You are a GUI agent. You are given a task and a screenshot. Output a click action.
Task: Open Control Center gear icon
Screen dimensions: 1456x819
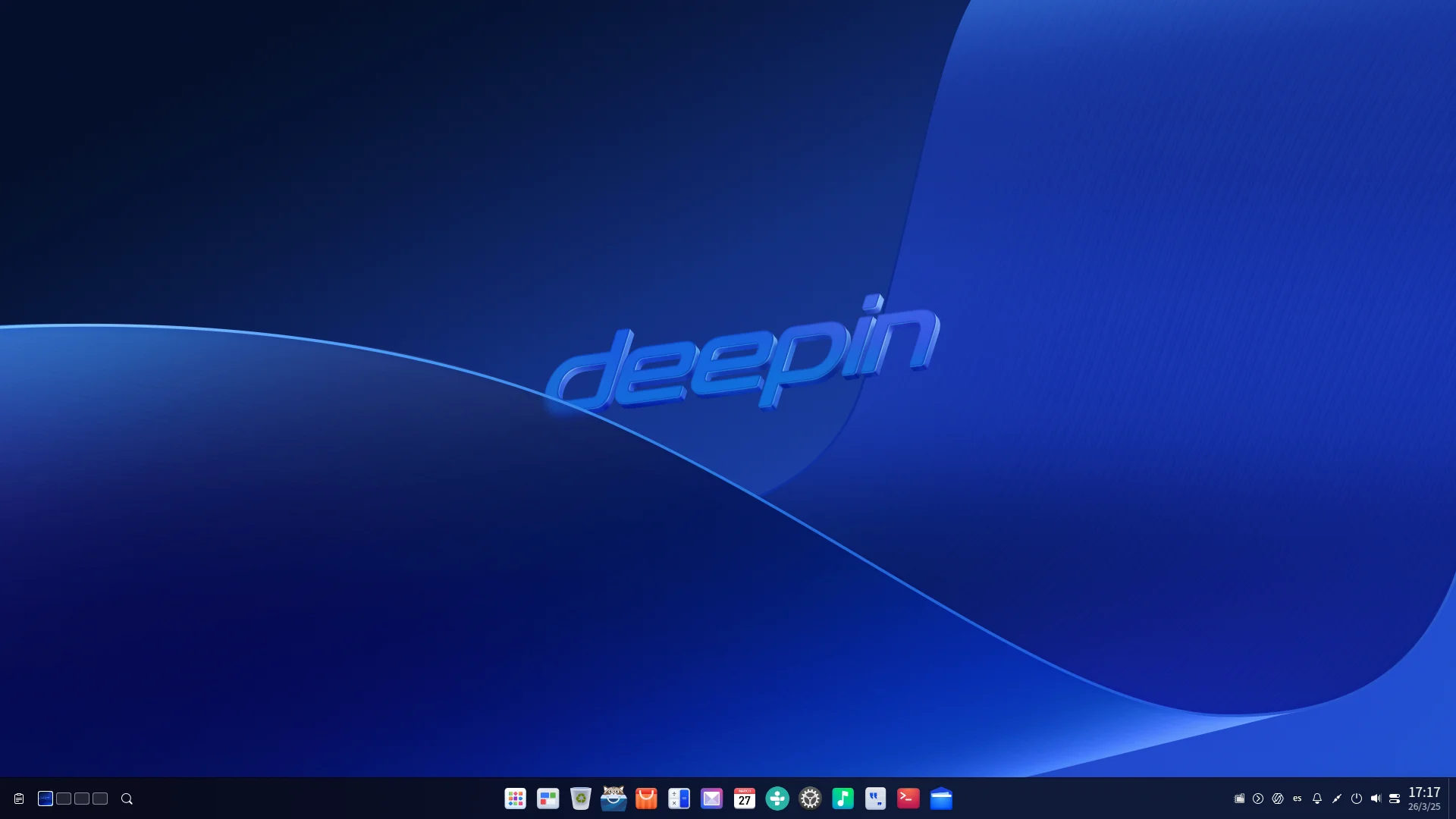pos(810,799)
